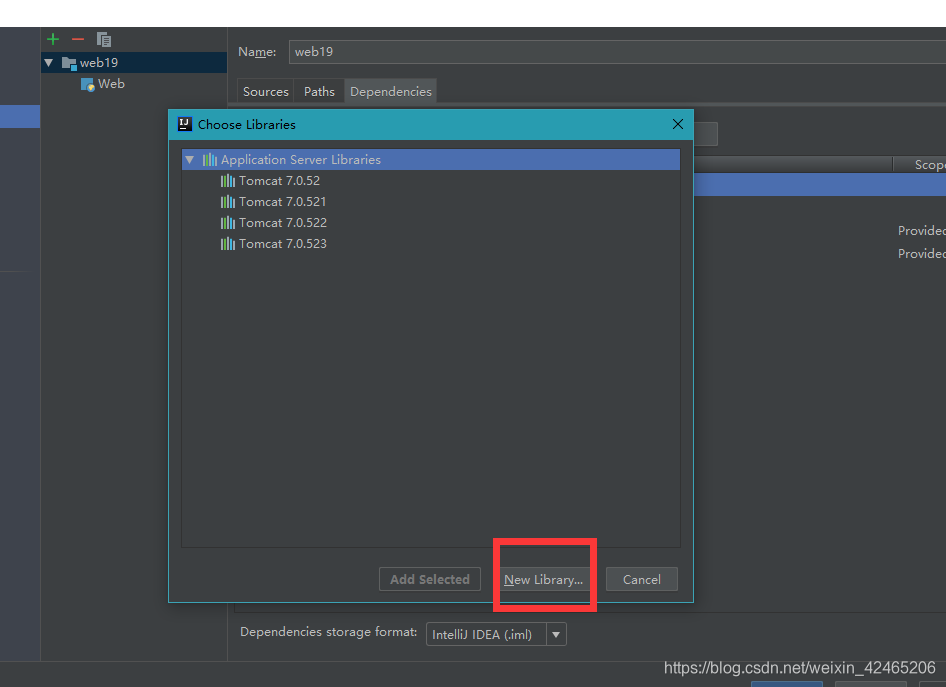Select web19 in the module tree
Viewport: 946px width, 687px height.
[134, 63]
